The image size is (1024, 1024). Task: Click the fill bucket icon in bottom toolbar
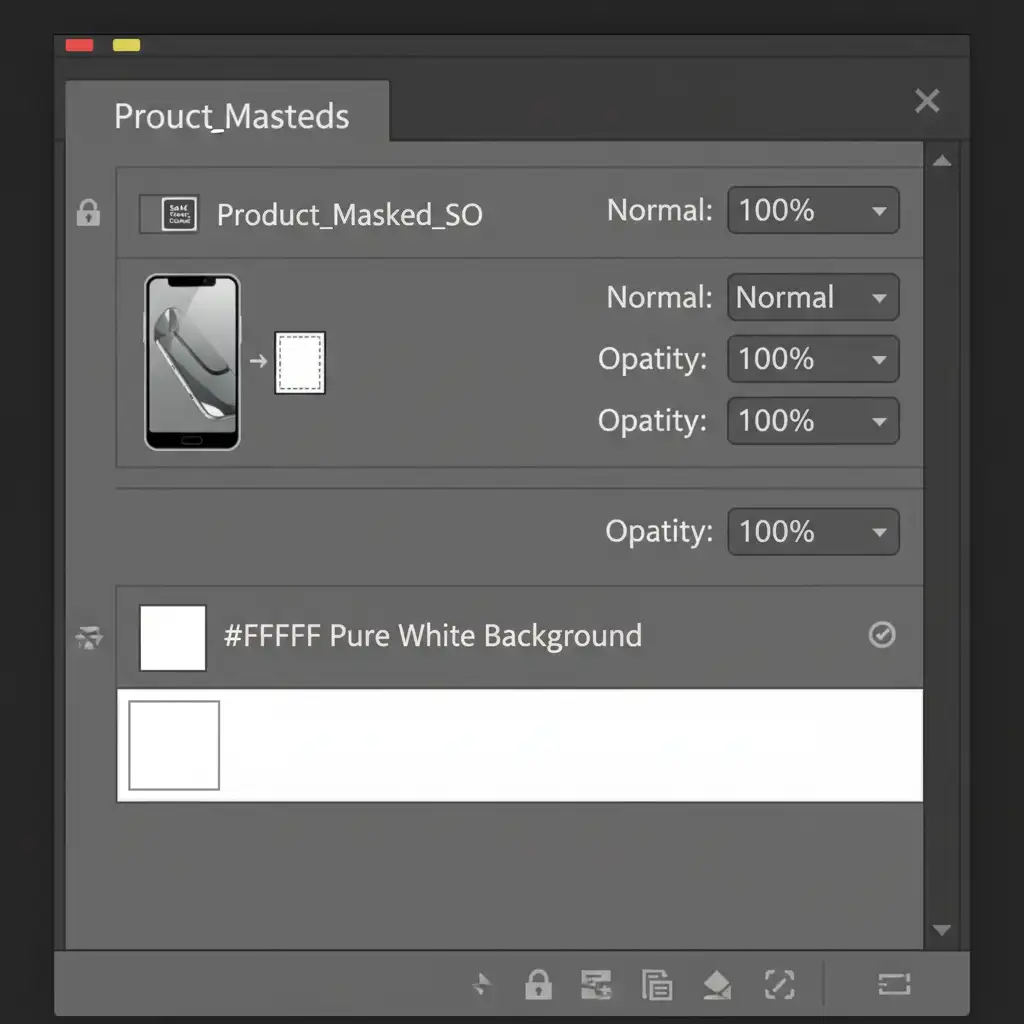pyautogui.click(x=717, y=985)
